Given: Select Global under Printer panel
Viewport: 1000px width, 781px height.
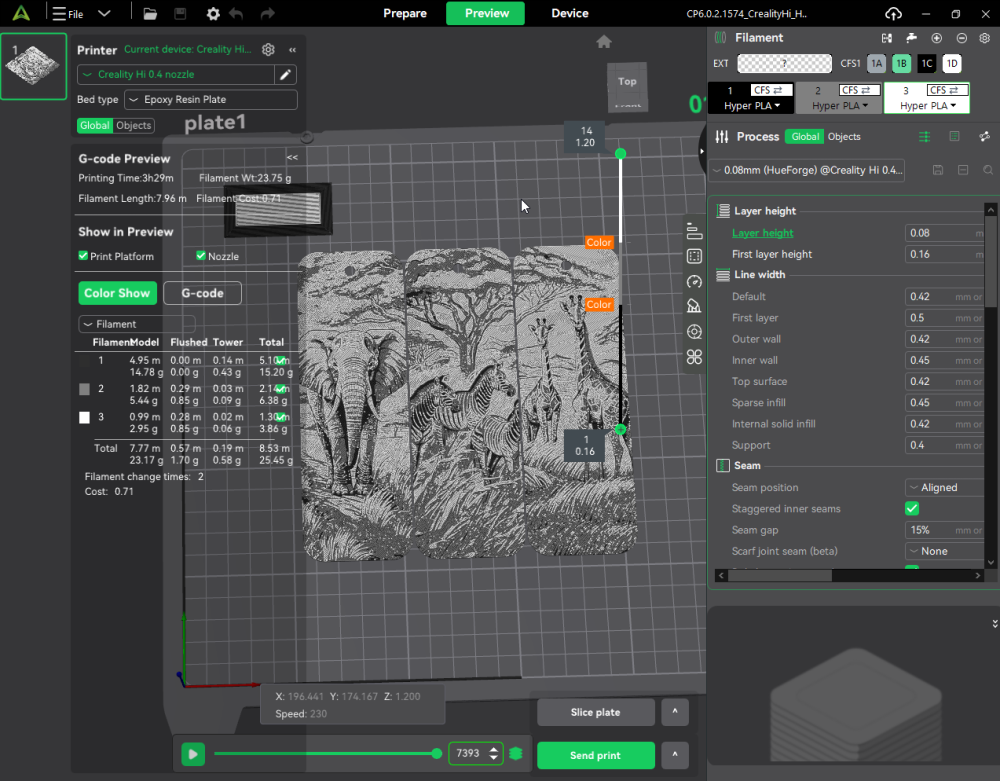Looking at the screenshot, I should tap(95, 126).
